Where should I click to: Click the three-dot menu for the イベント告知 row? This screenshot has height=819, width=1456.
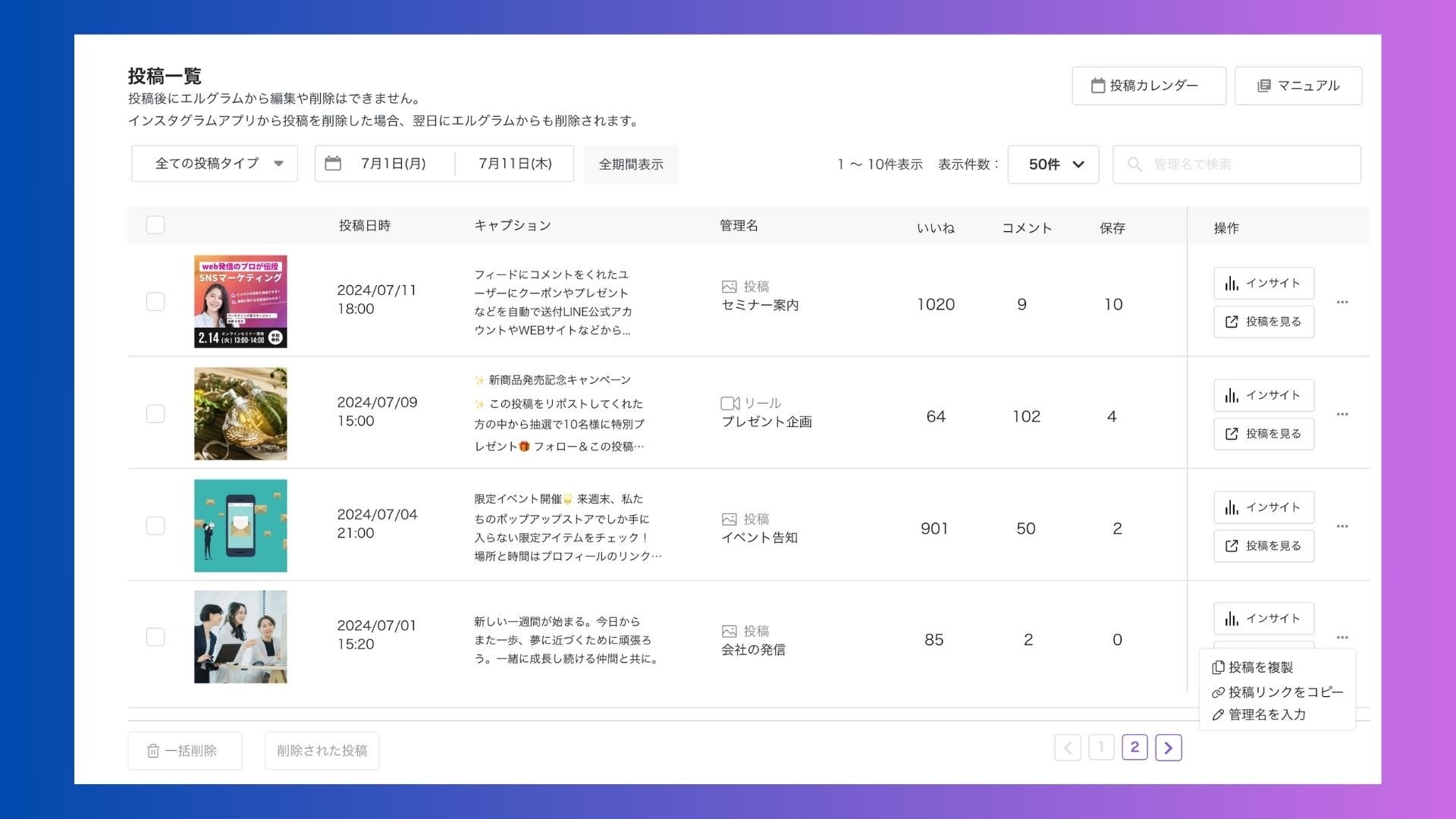1342,526
